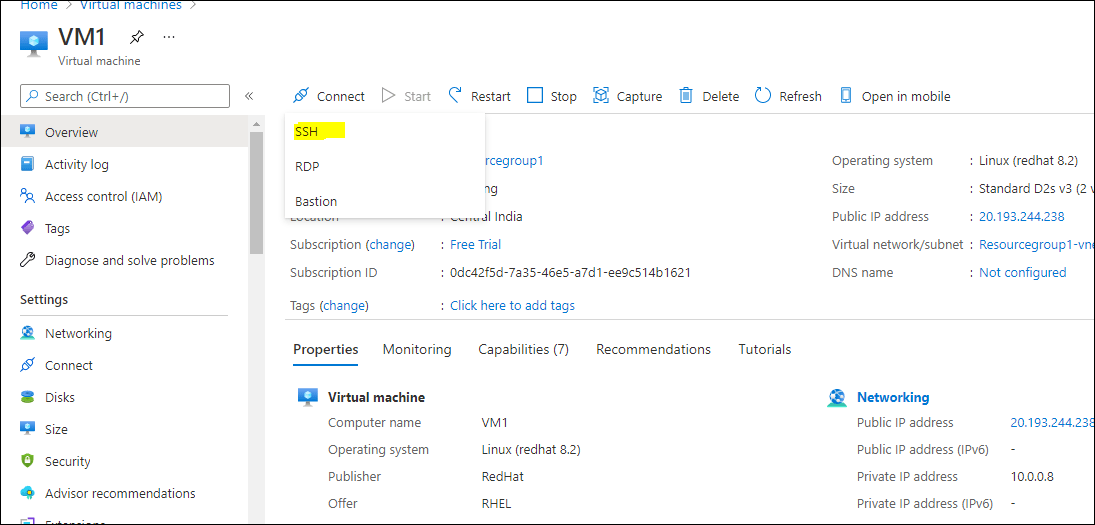
Task: Click the Capture button label
Action: tap(640, 96)
